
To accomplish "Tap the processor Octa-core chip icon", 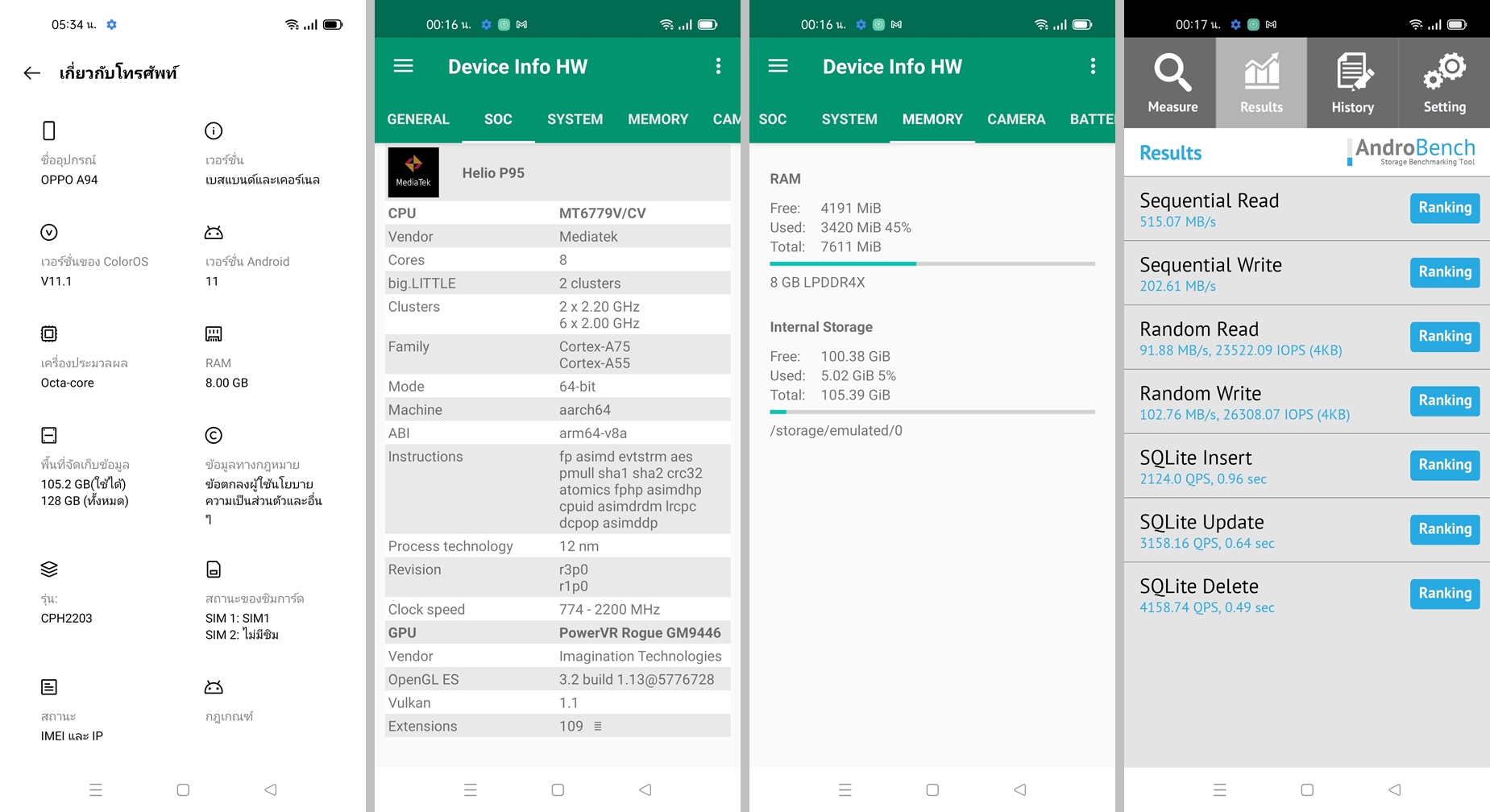I will point(49,333).
